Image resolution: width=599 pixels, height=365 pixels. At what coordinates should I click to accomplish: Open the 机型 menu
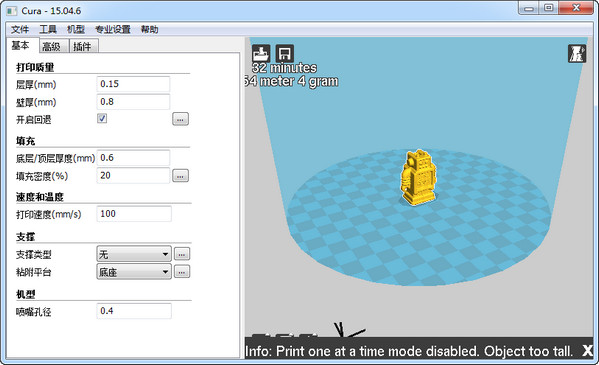click(x=76, y=29)
